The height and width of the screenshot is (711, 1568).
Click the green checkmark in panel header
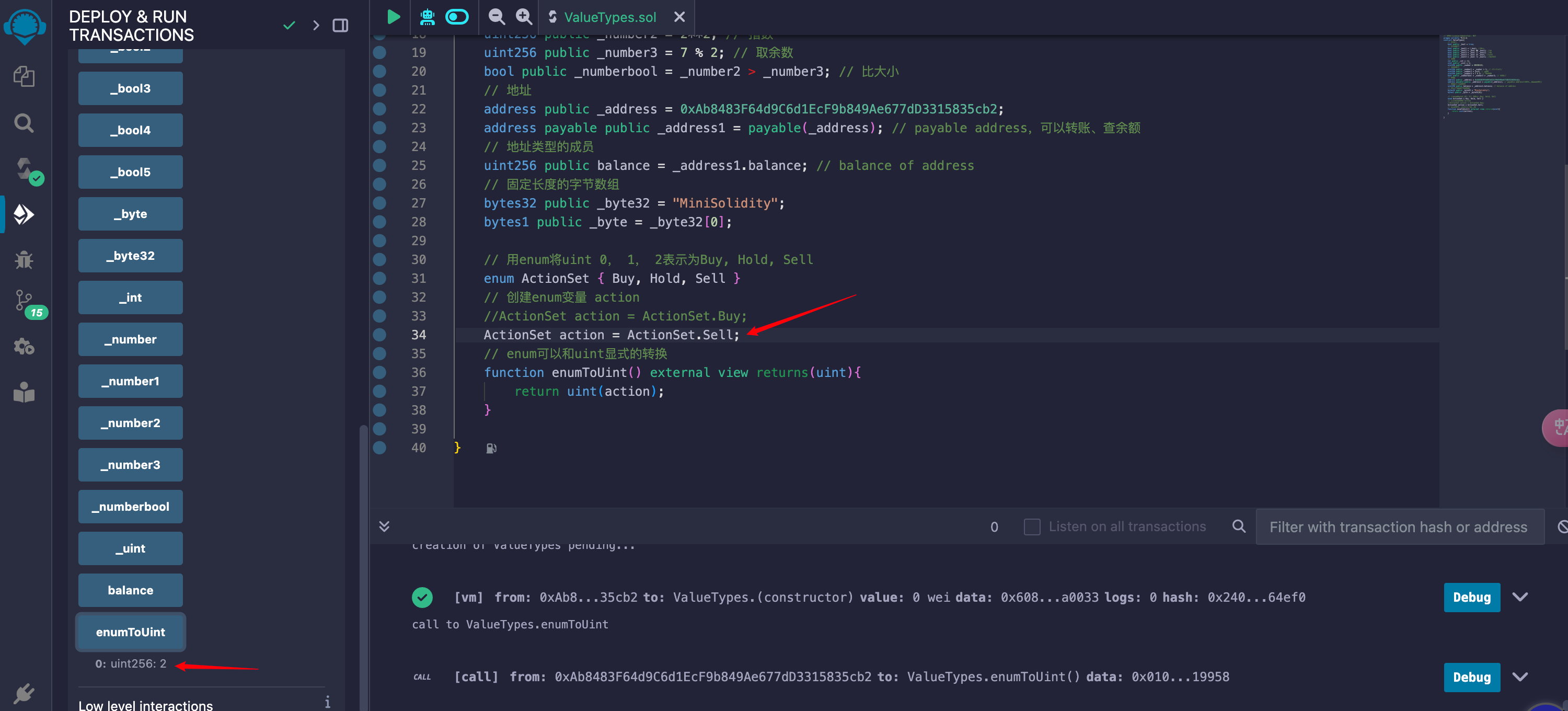click(x=289, y=26)
